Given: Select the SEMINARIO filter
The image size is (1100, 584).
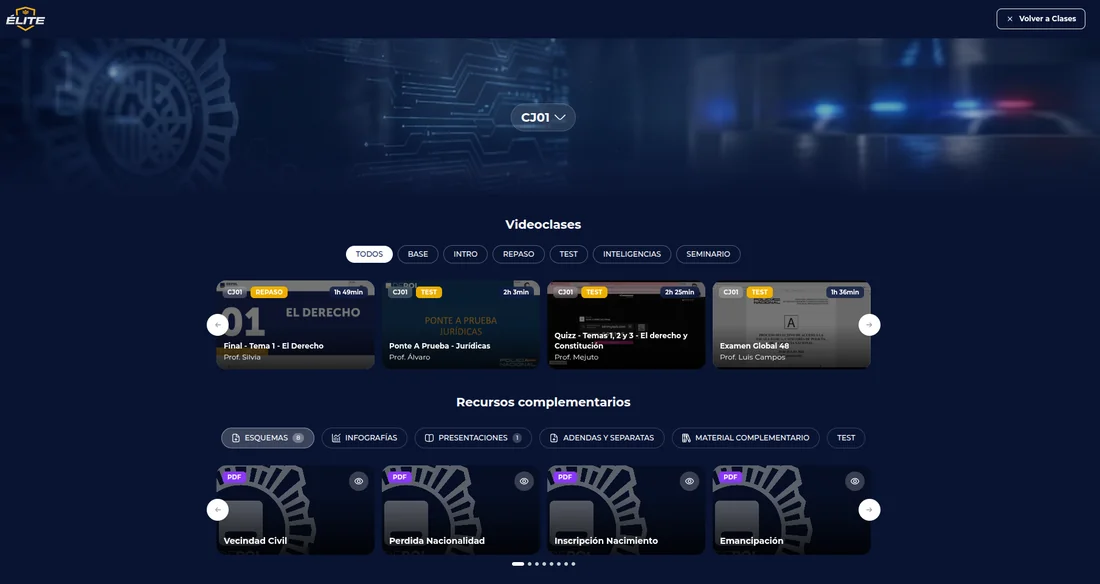Looking at the screenshot, I should tap(708, 254).
